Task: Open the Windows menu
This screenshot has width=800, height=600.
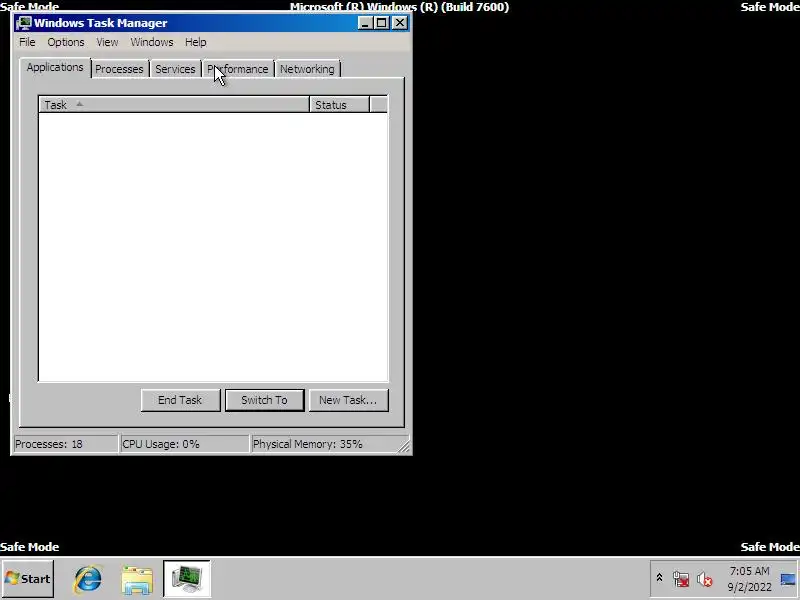Action: click(152, 42)
